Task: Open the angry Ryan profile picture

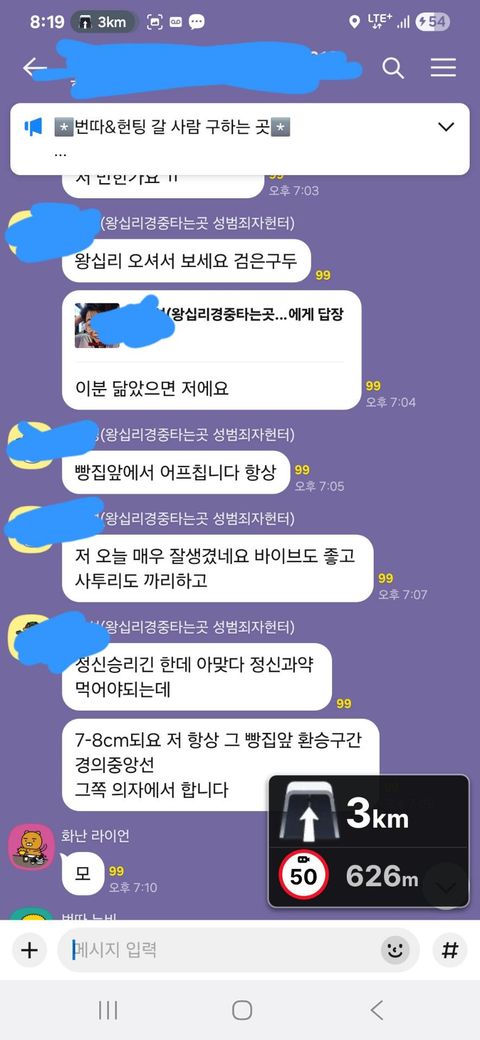Action: tap(31, 847)
